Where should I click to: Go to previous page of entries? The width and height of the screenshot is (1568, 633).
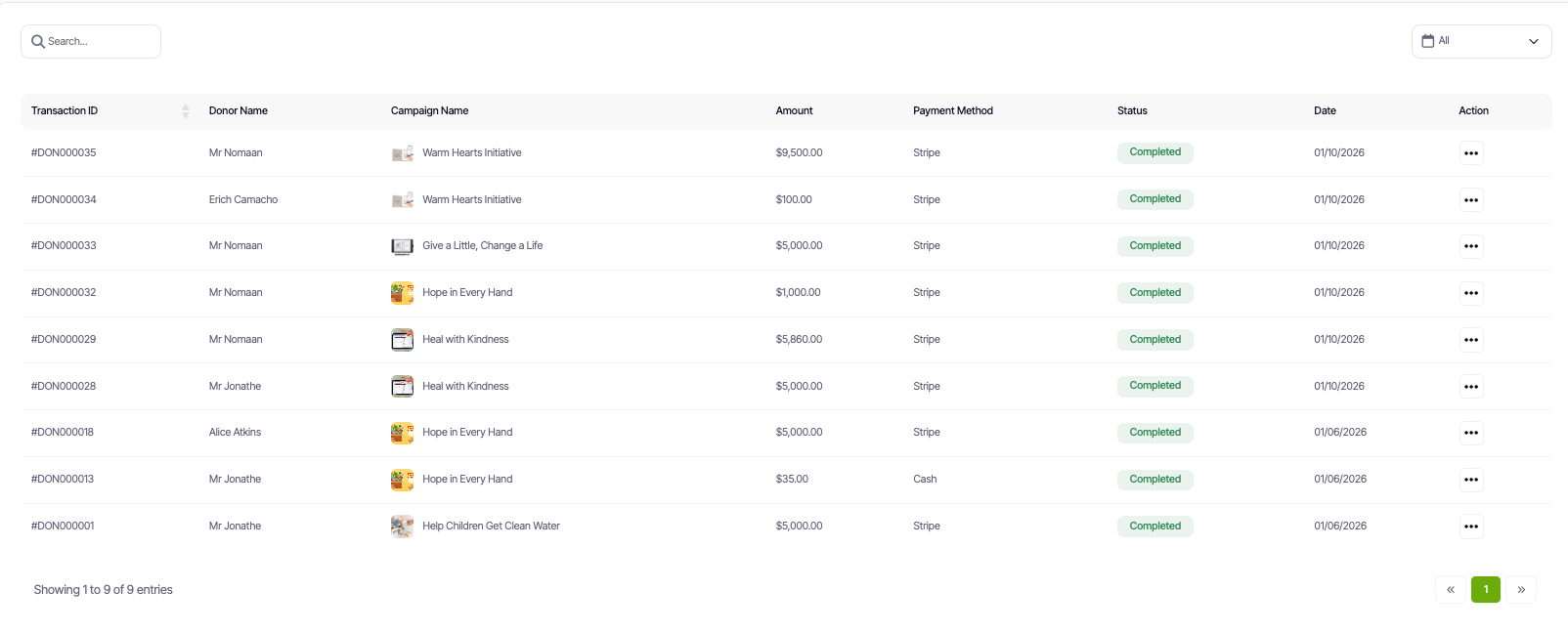(x=1451, y=590)
